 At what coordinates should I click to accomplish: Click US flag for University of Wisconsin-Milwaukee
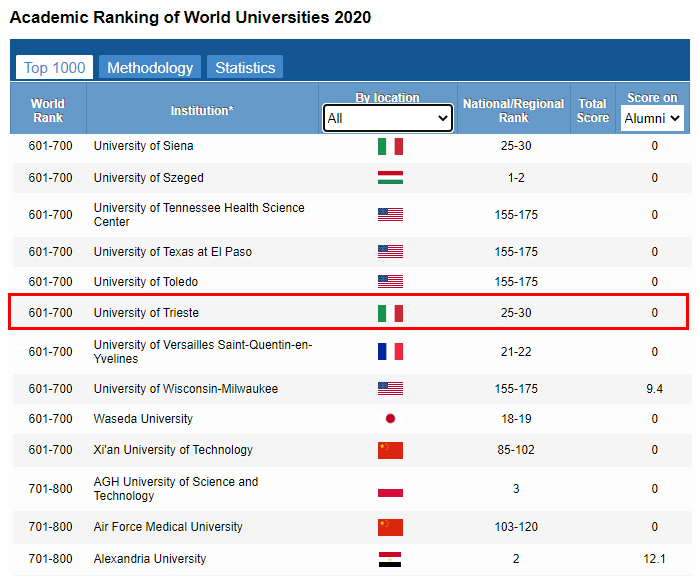[x=390, y=388]
